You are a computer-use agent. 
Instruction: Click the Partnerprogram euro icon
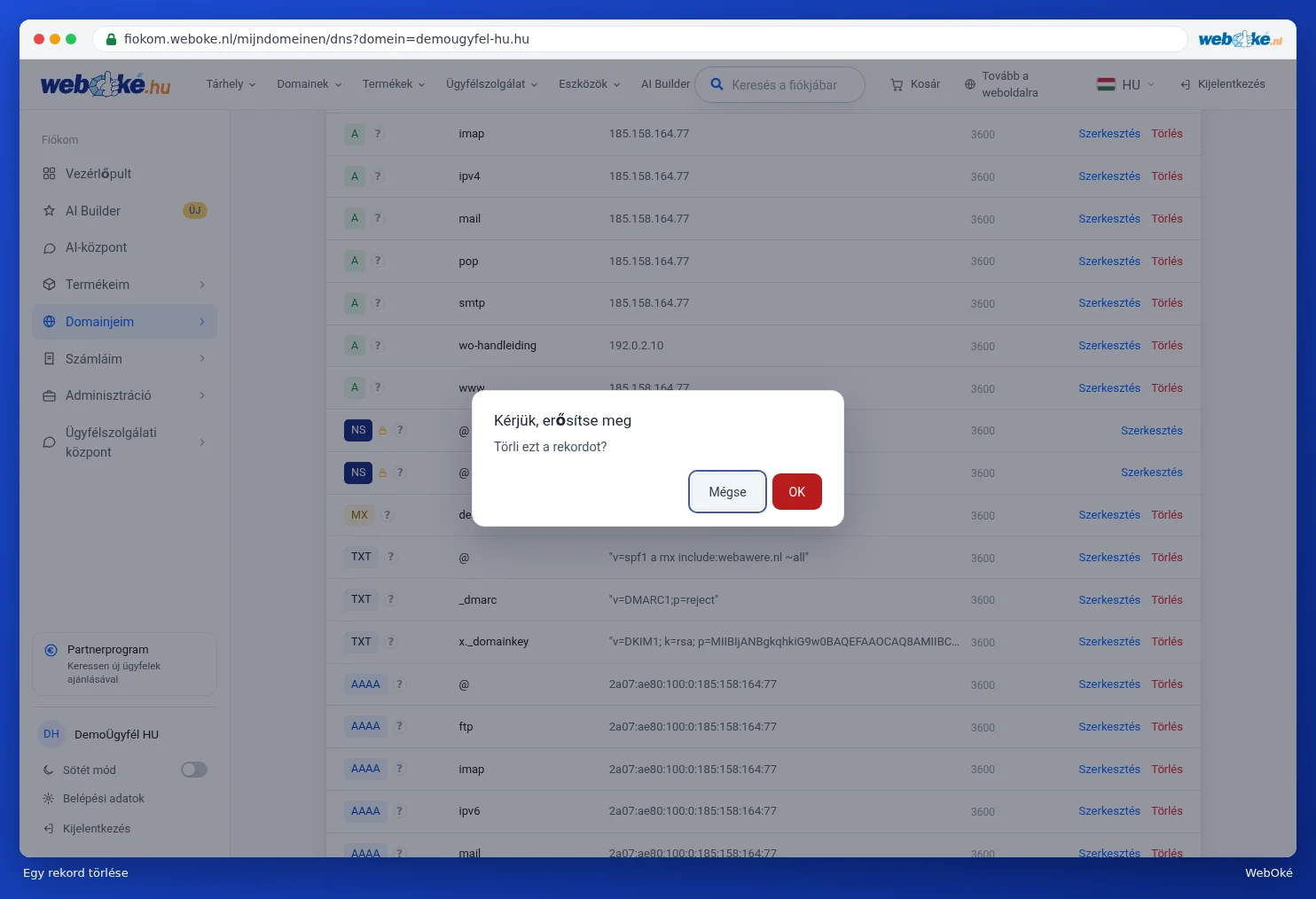51,650
